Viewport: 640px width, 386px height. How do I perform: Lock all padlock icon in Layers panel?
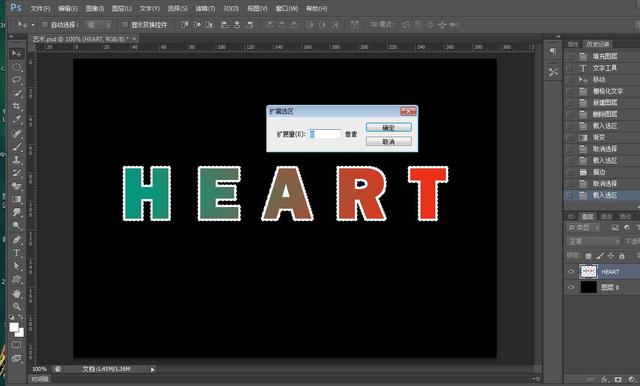(x=622, y=256)
